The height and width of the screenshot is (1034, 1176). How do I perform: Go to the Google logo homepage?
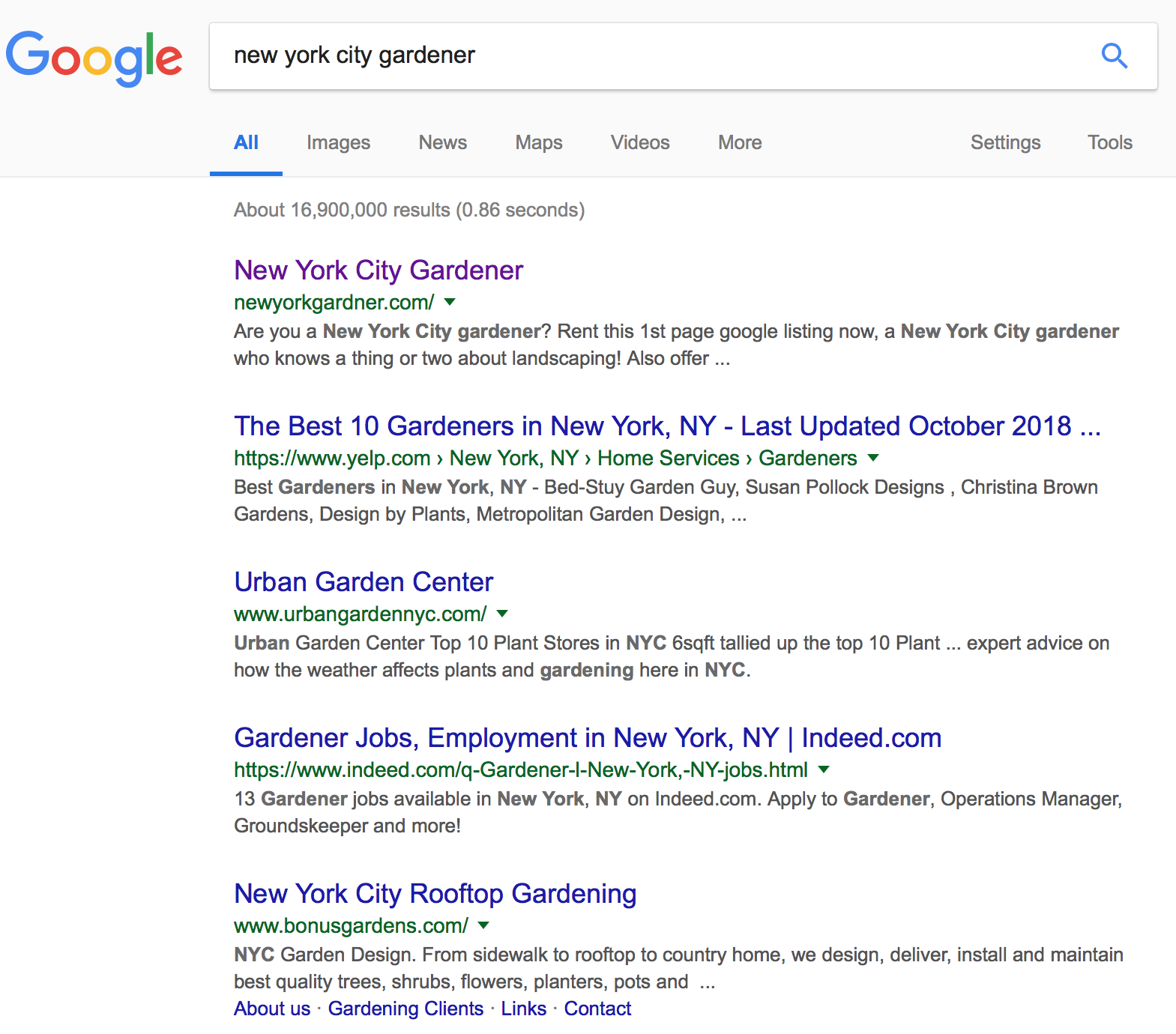pyautogui.click(x=94, y=58)
